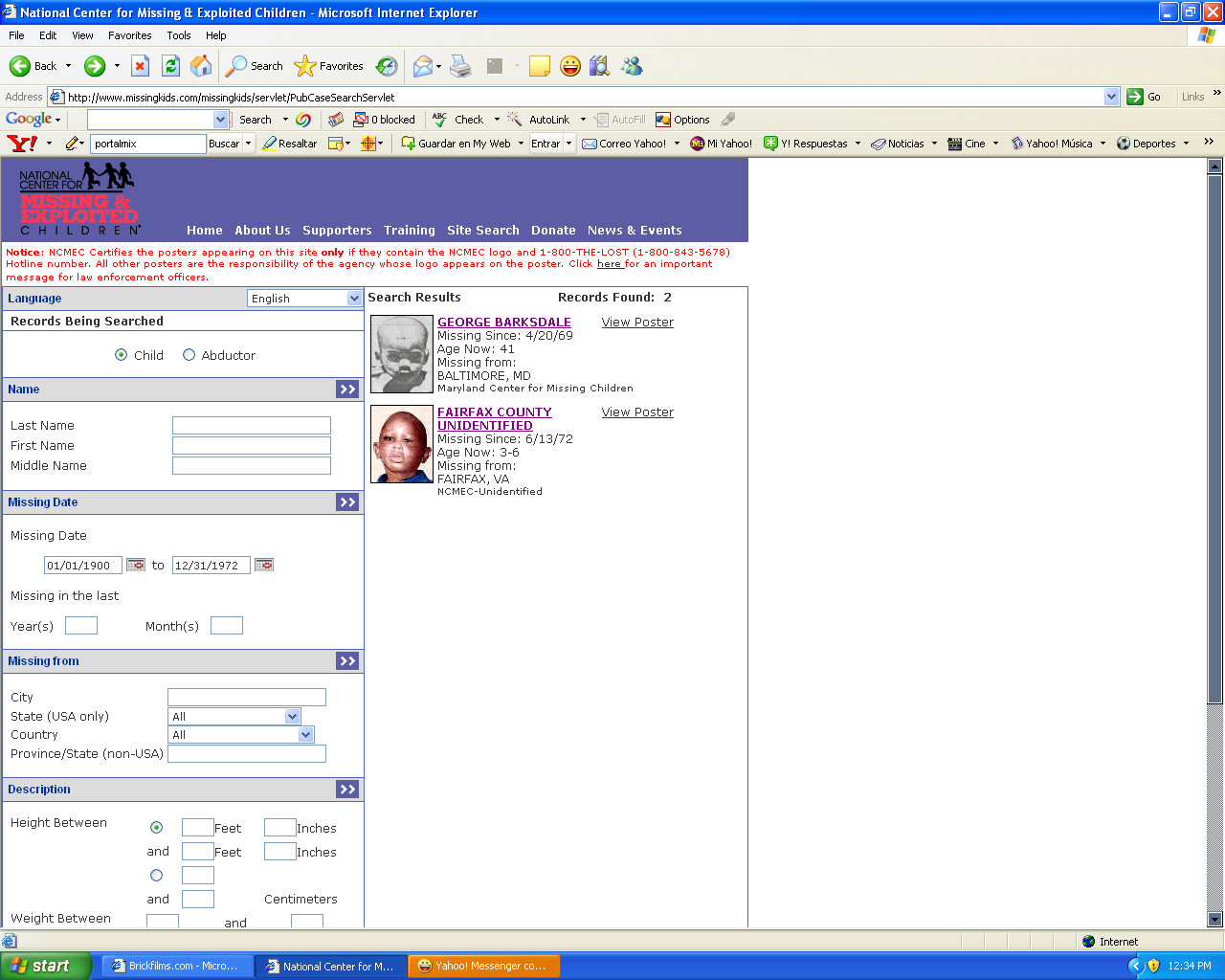Image resolution: width=1225 pixels, height=980 pixels.
Task: Expand the Name section arrows
Action: pos(347,390)
